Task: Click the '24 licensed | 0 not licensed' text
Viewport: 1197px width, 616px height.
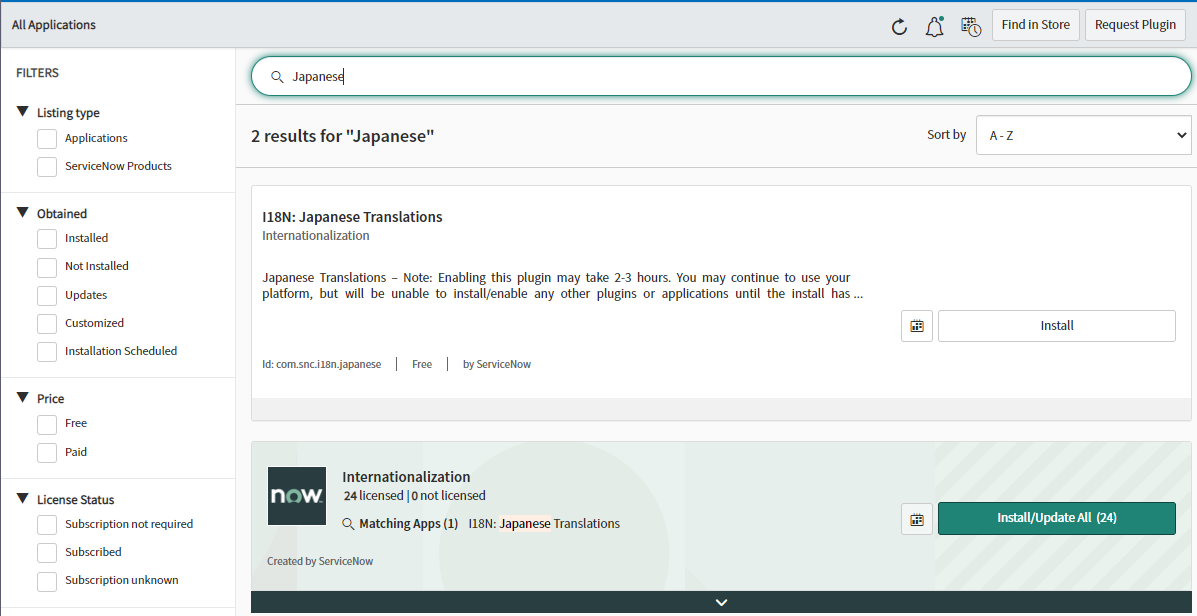Action: coord(414,496)
